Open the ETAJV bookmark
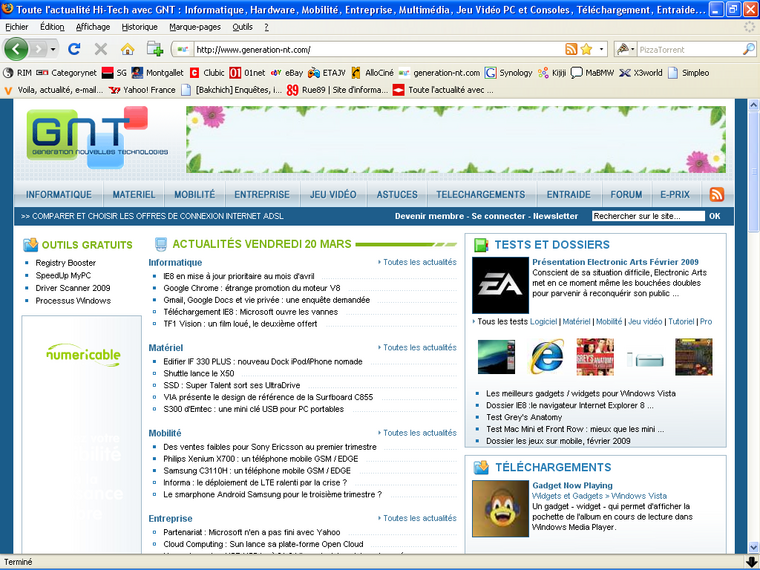 click(x=327, y=73)
